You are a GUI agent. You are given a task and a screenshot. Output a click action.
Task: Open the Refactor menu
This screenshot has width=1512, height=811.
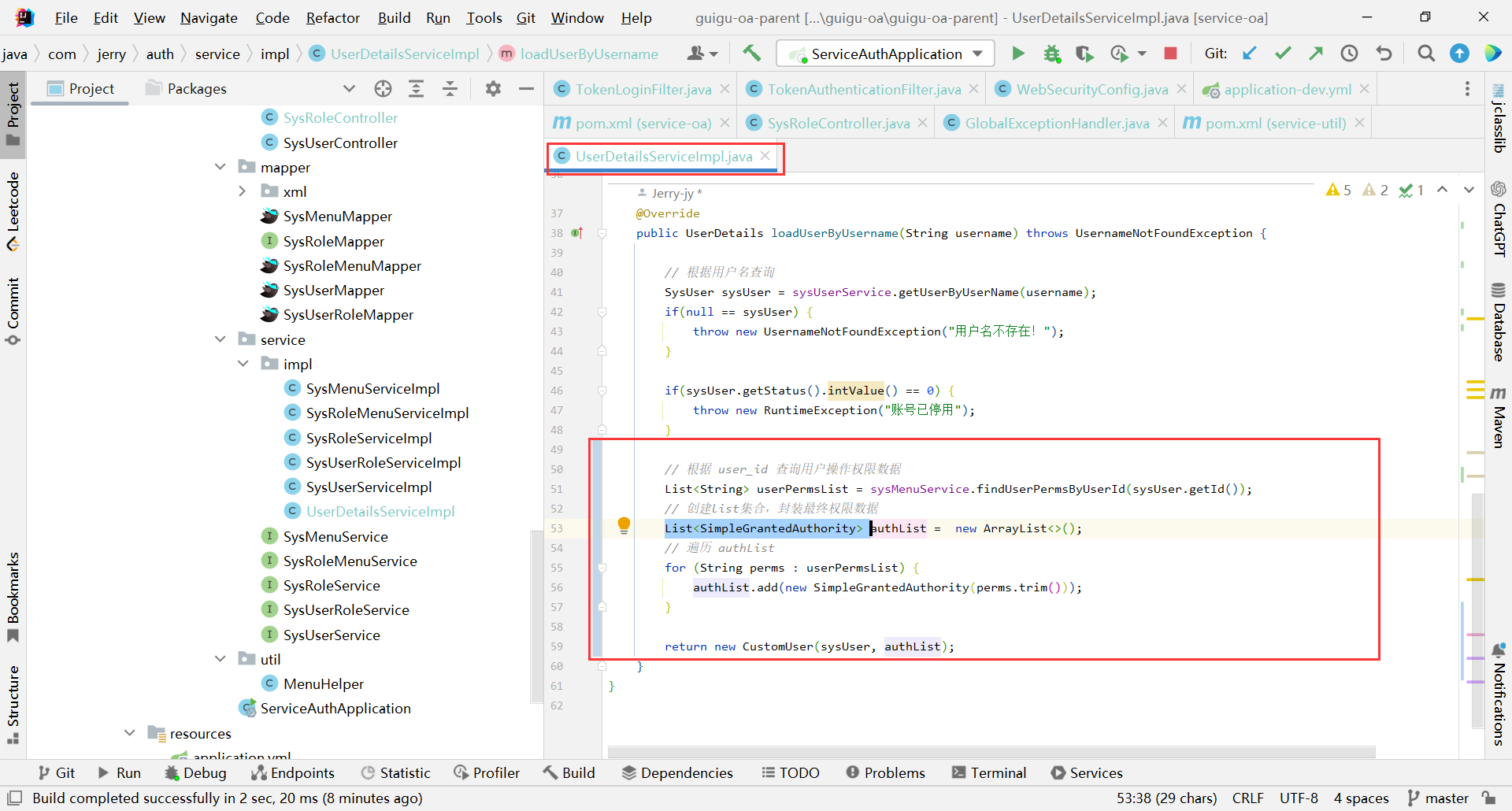click(x=332, y=17)
